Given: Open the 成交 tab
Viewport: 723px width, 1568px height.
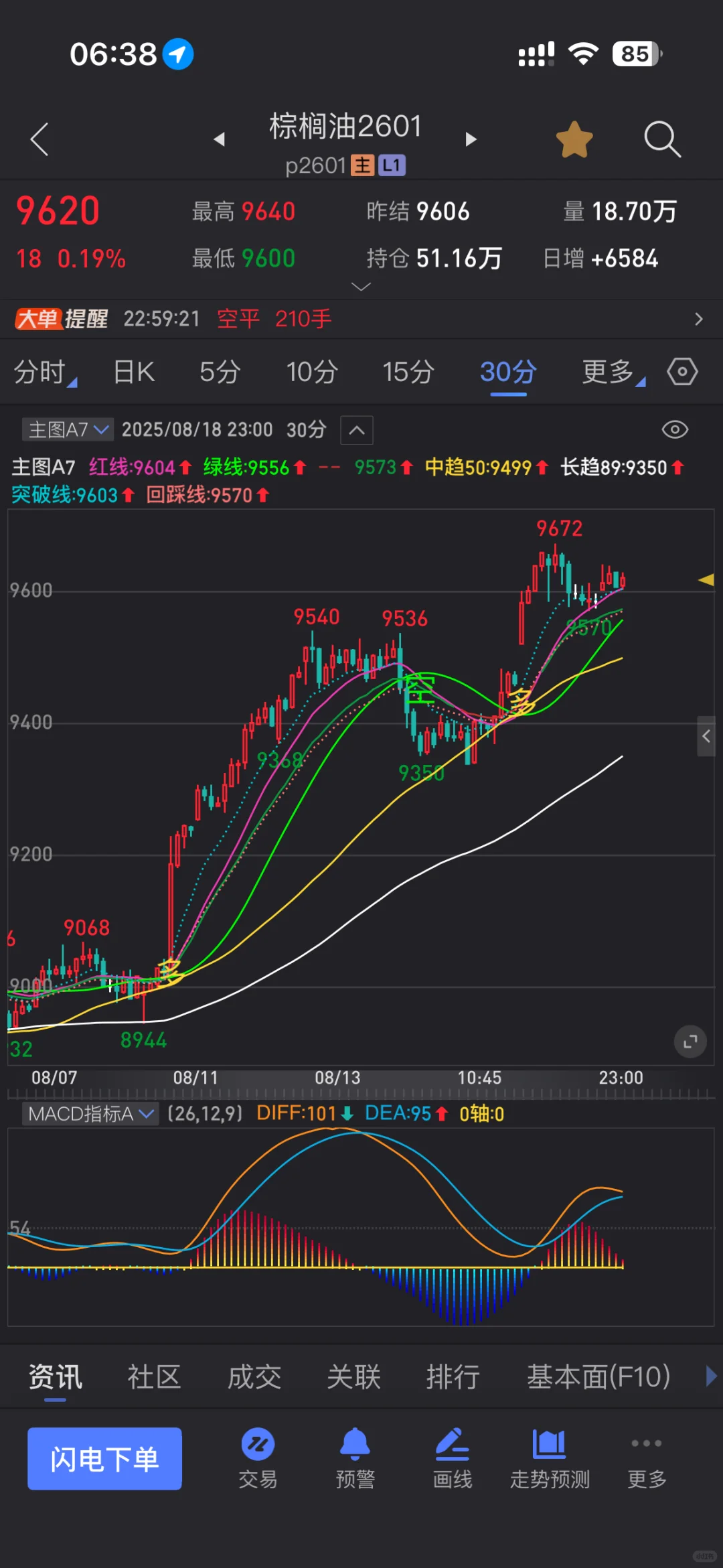Looking at the screenshot, I should (254, 1377).
